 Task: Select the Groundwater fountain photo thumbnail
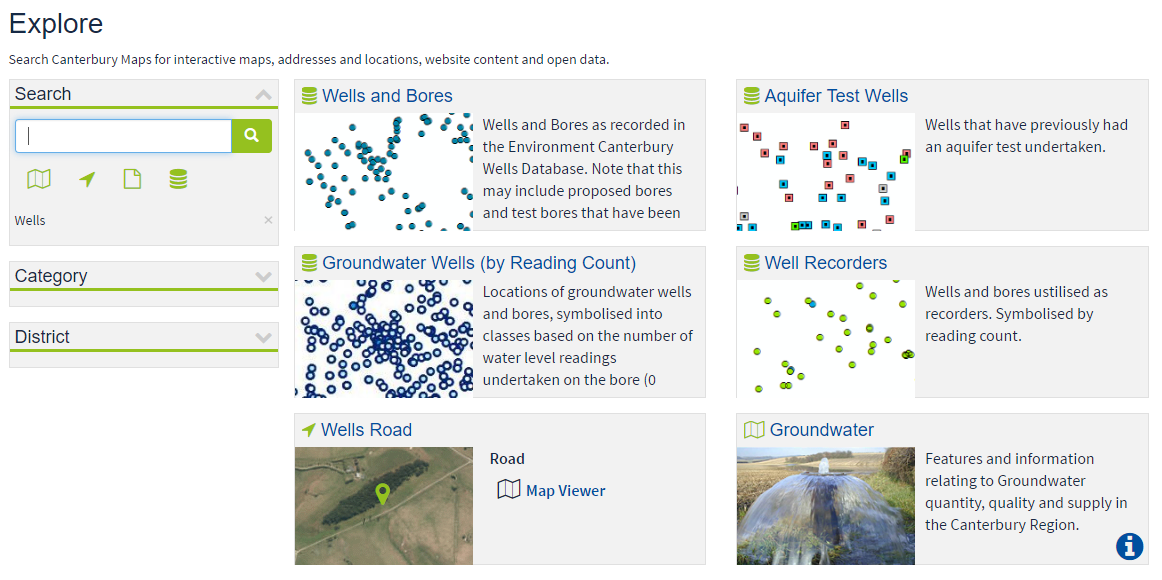point(826,506)
